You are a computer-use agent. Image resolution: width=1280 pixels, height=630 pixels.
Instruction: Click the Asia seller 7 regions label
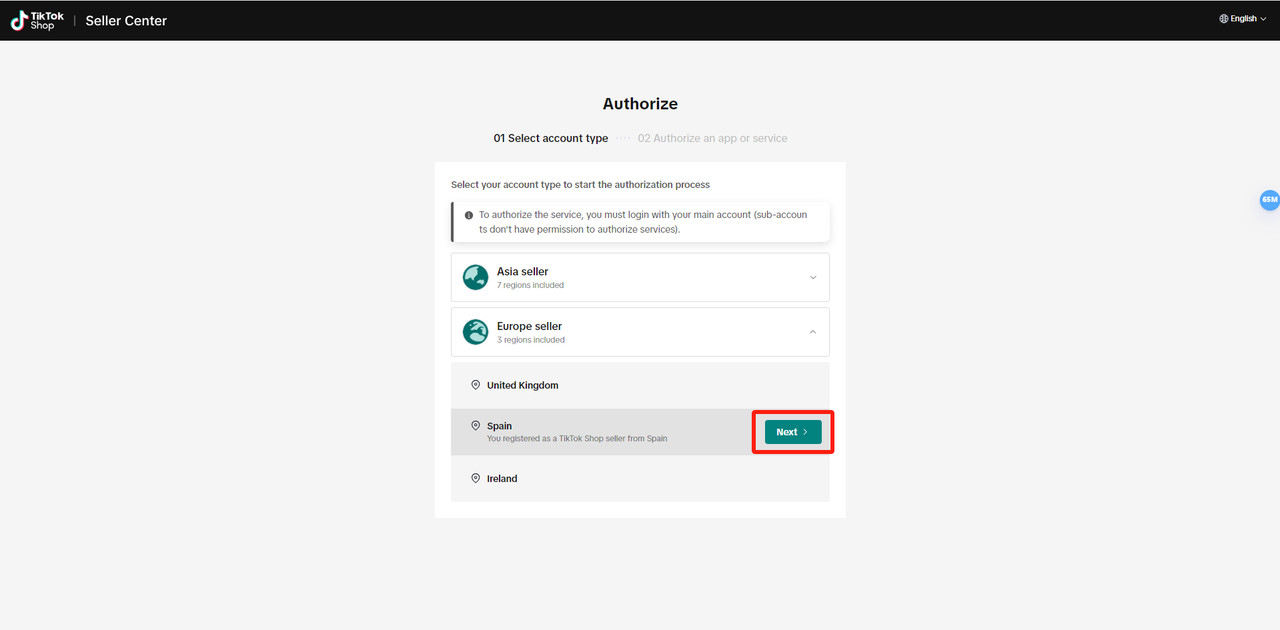530,285
